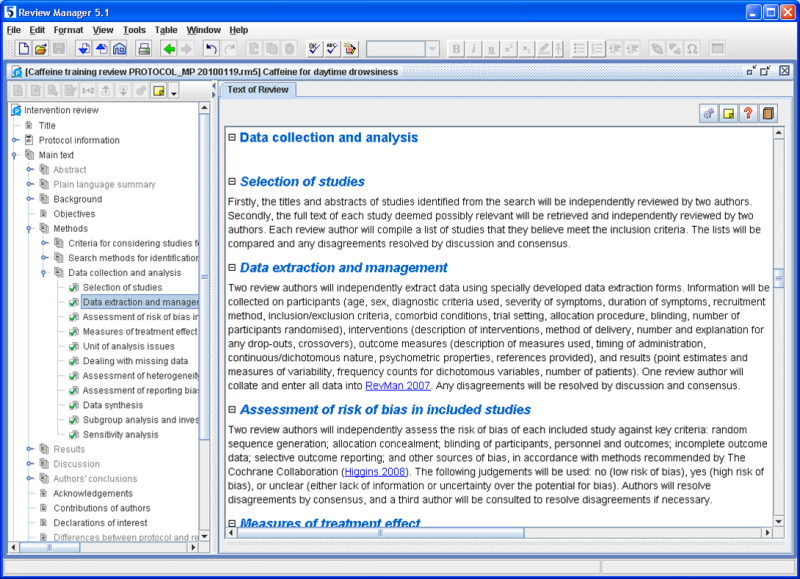Click the red question mark help icon
This screenshot has height=579, width=800.
(x=746, y=113)
